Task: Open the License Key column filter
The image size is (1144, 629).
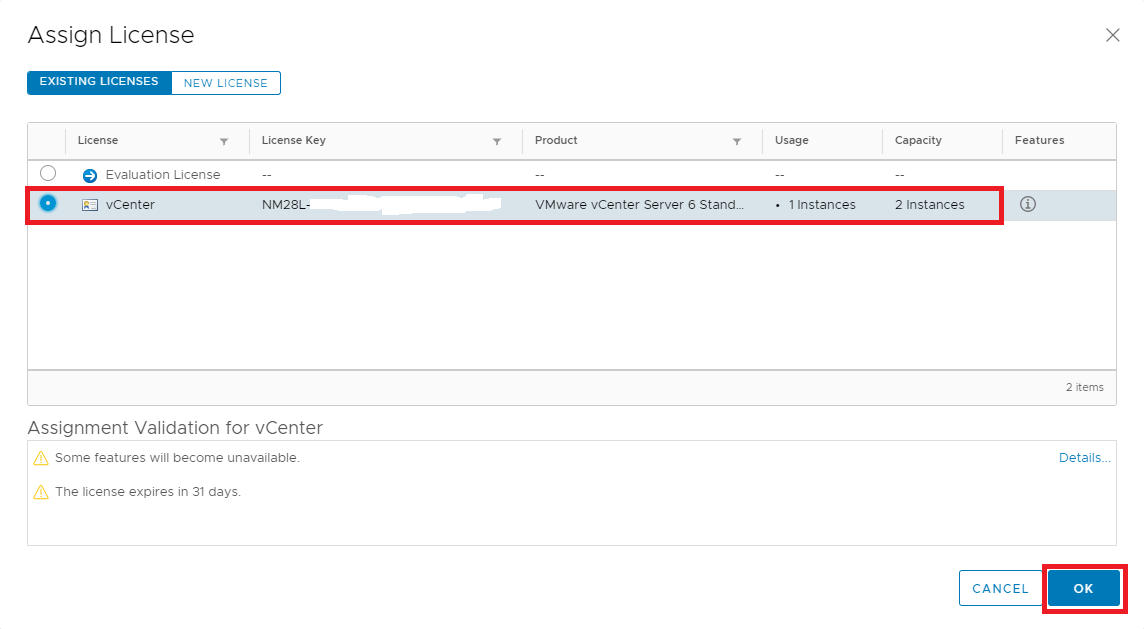Action: 497,141
